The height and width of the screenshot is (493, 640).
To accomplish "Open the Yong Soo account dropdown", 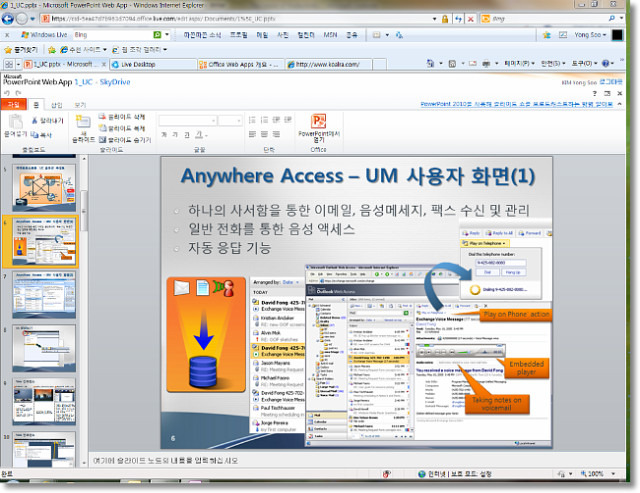I will point(590,35).
